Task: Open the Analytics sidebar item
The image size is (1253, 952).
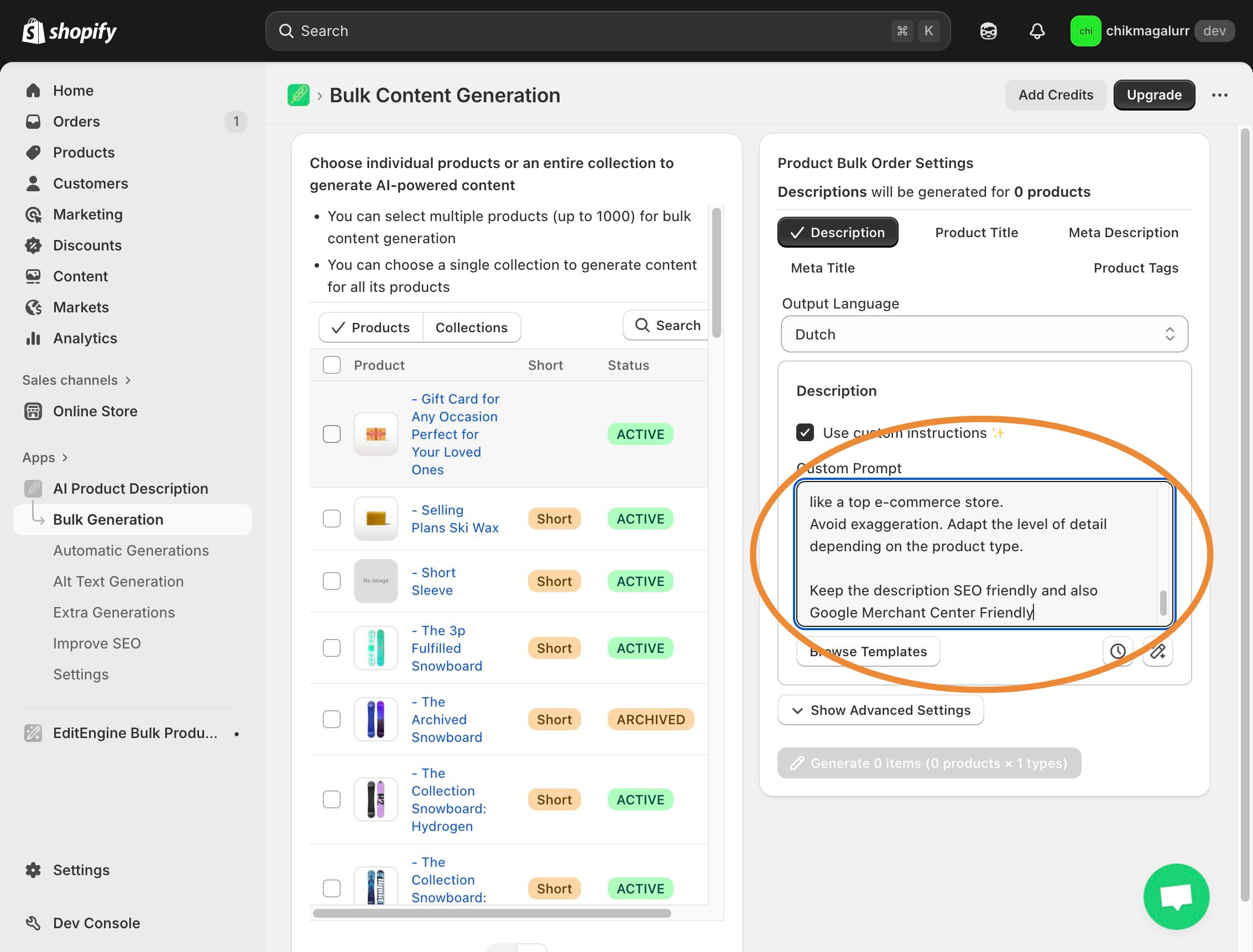Action: pyautogui.click(x=85, y=338)
